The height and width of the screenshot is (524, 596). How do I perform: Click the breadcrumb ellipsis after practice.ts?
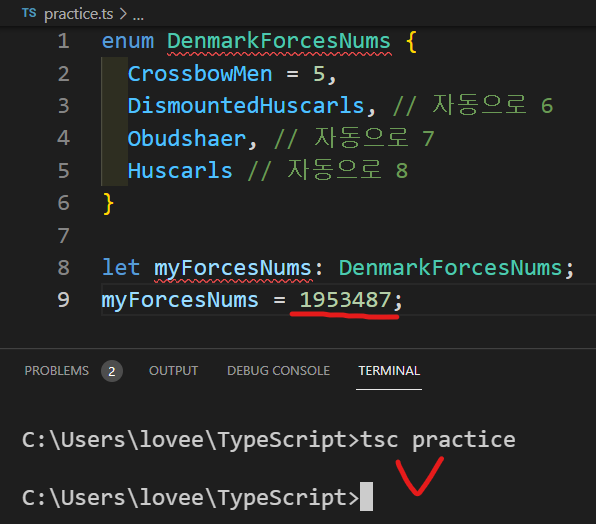click(138, 16)
